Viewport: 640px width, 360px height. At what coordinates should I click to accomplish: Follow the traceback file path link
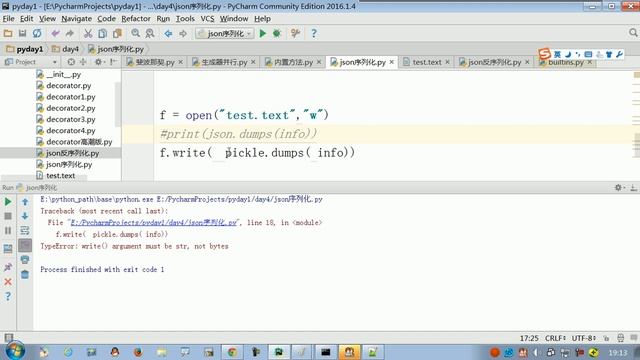[154, 222]
